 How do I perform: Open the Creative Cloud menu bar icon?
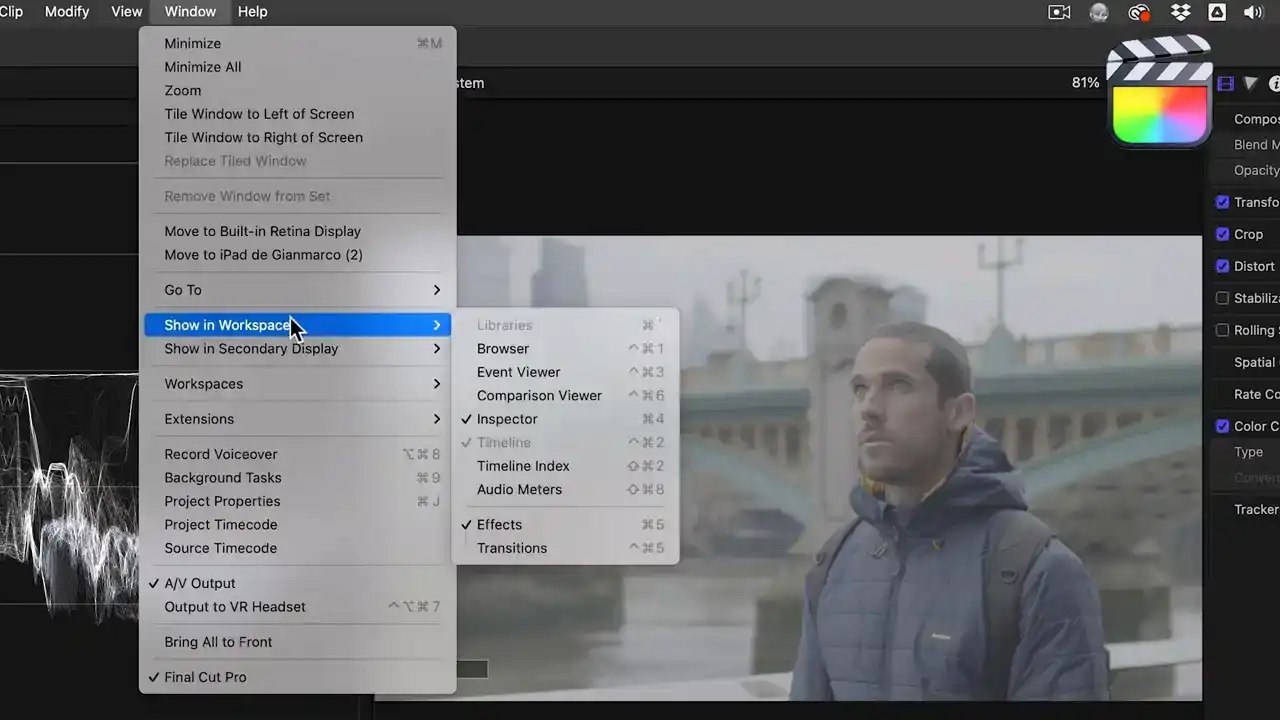point(1138,12)
